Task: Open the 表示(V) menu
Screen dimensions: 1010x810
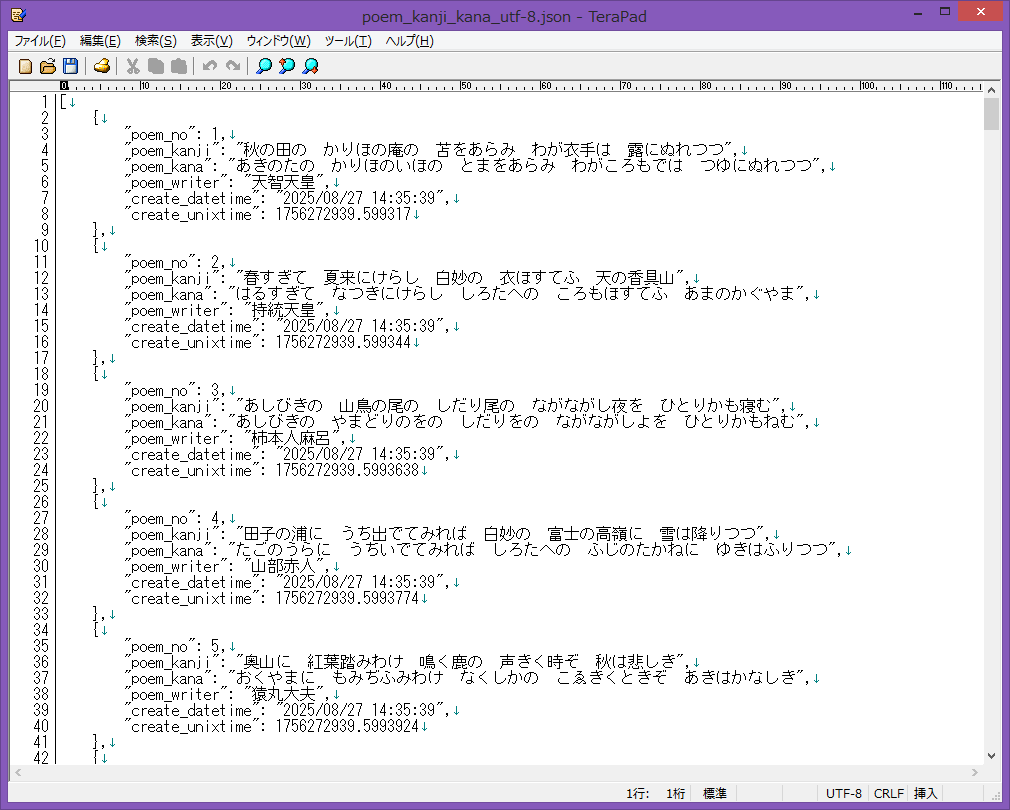Action: pos(211,41)
